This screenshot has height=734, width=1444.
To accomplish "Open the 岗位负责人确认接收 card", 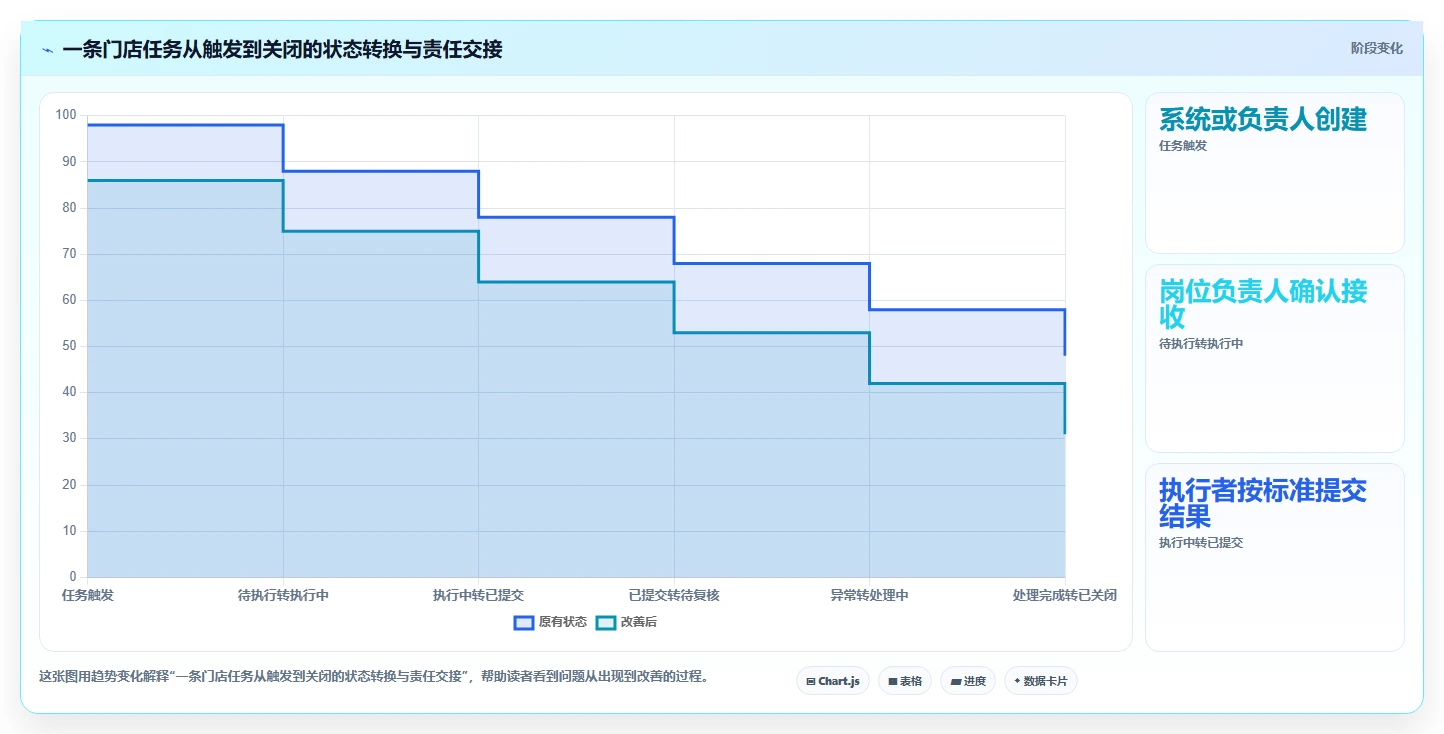I will pos(1274,358).
